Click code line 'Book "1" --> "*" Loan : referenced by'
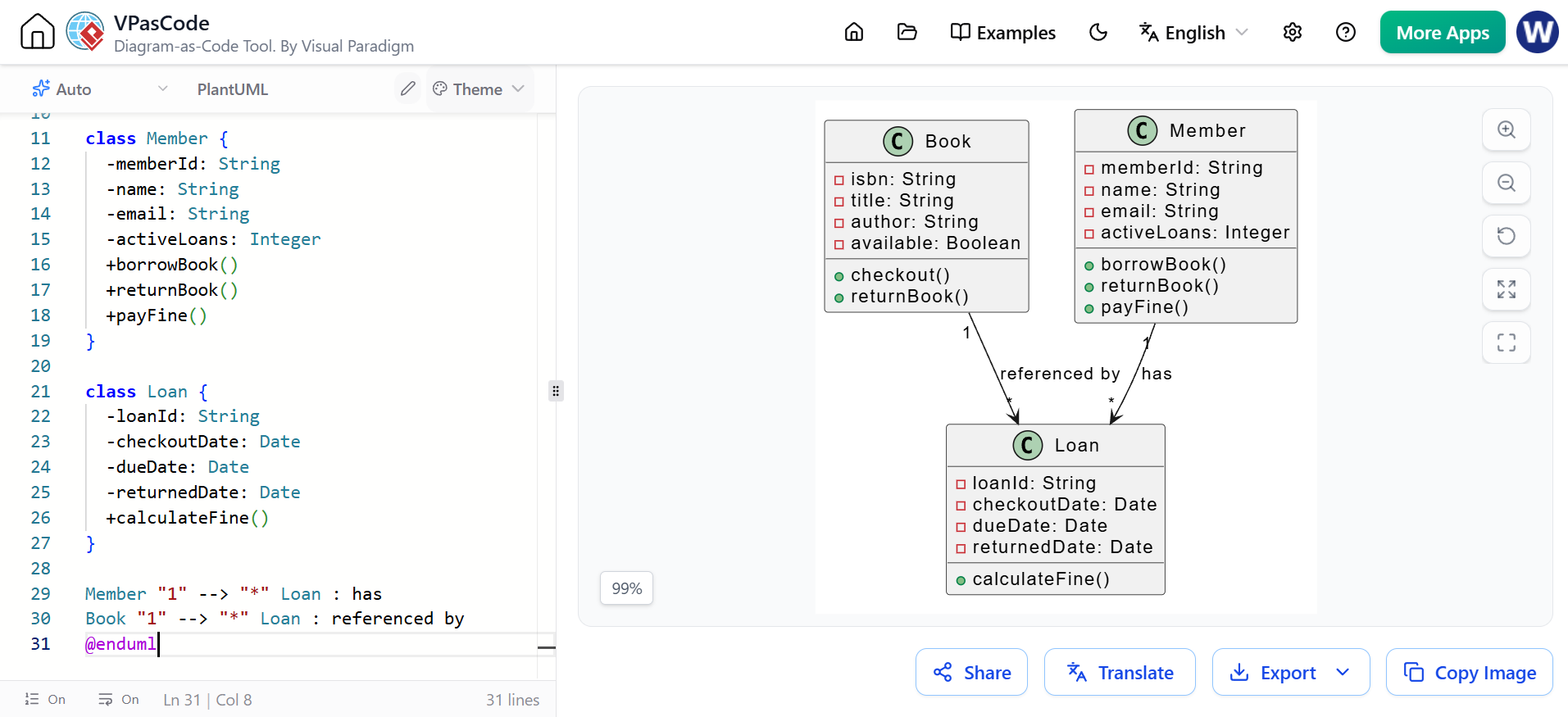This screenshot has height=717, width=1568. pos(275,619)
